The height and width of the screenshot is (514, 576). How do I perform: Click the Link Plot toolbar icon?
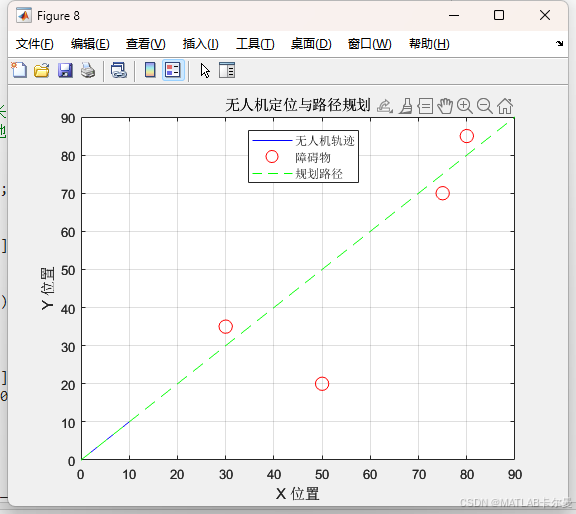pyautogui.click(x=119, y=70)
